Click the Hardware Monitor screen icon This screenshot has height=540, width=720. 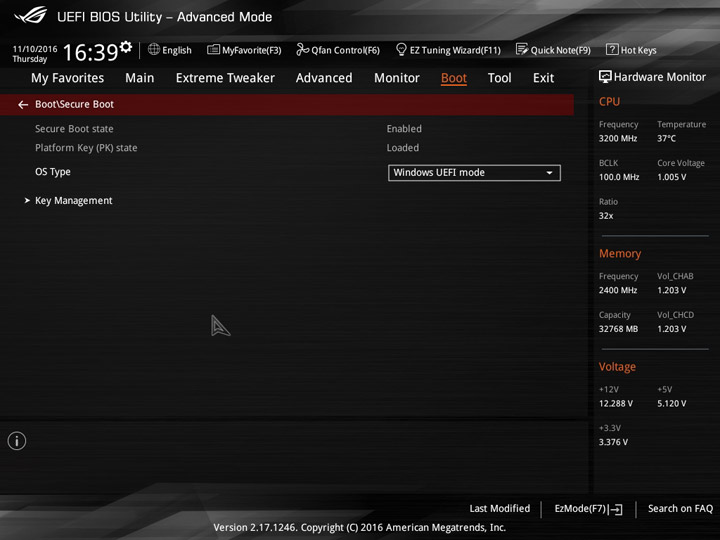click(605, 77)
